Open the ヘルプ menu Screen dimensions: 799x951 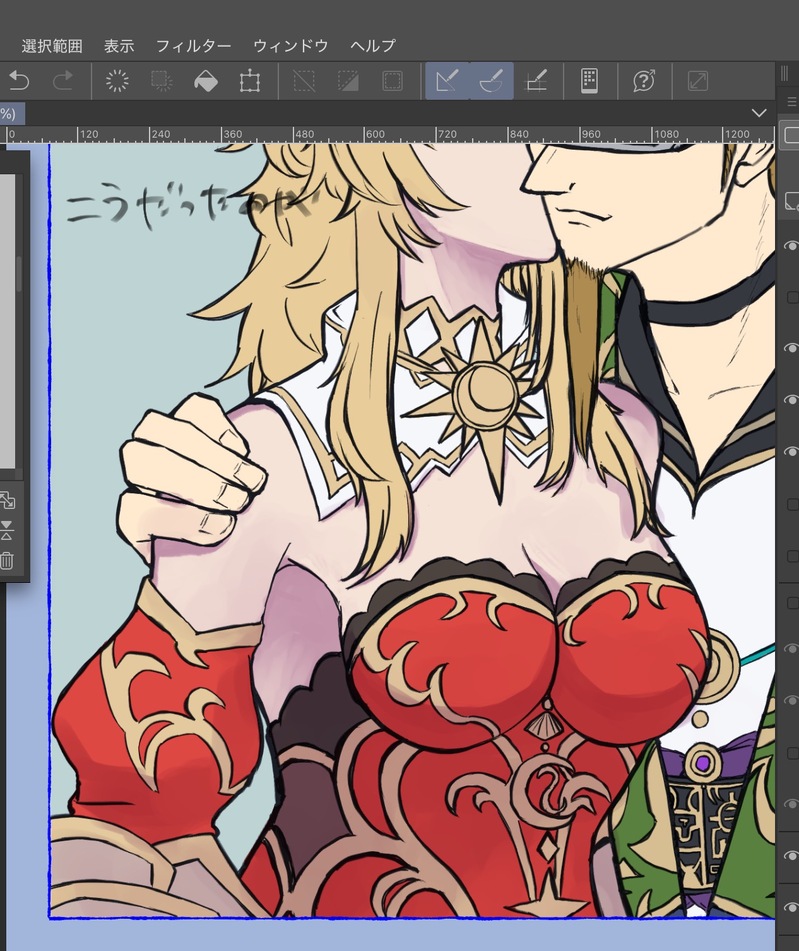(373, 46)
